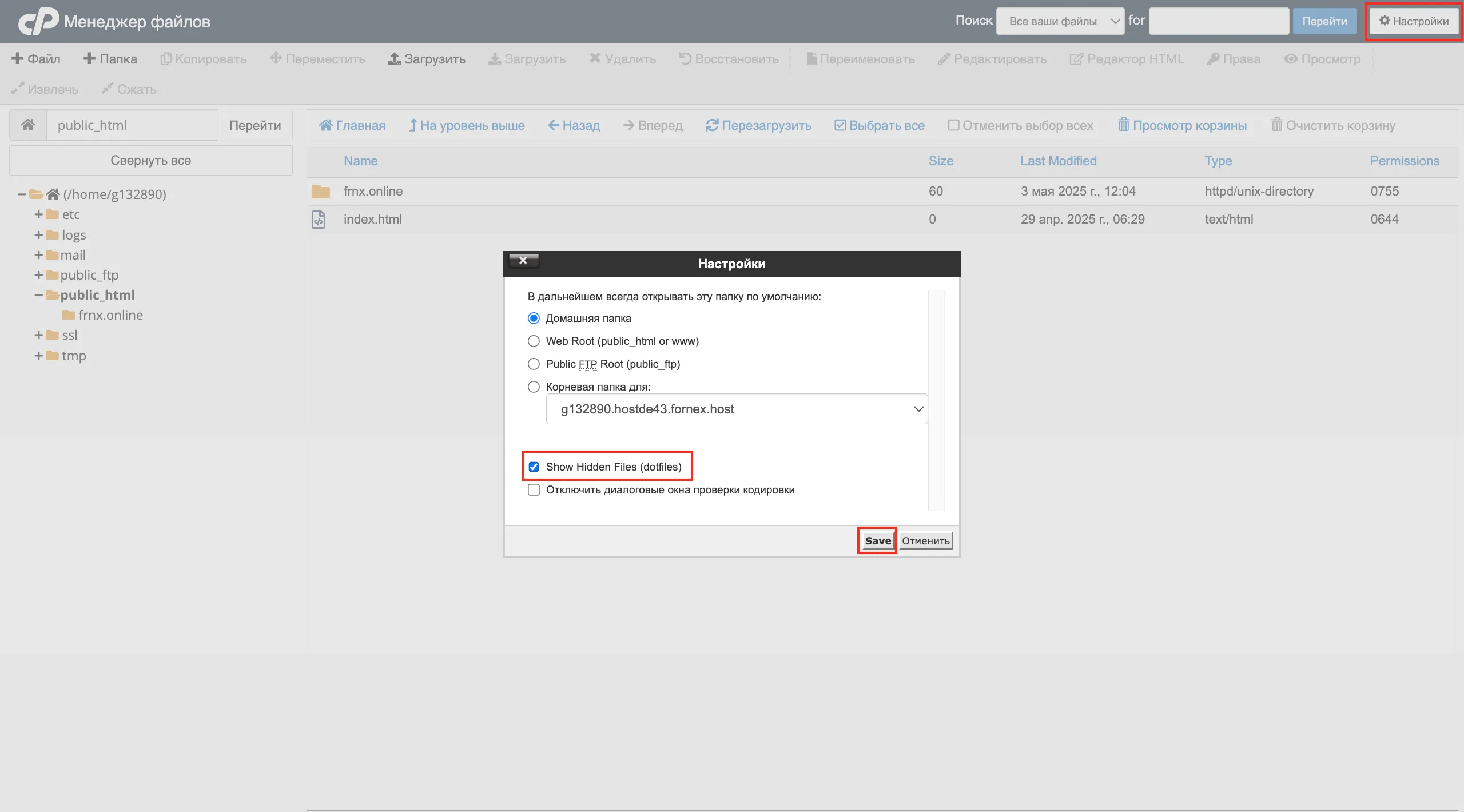Select the Web Root (public_html or www) radio button
The width and height of the screenshot is (1464, 812).
click(534, 341)
